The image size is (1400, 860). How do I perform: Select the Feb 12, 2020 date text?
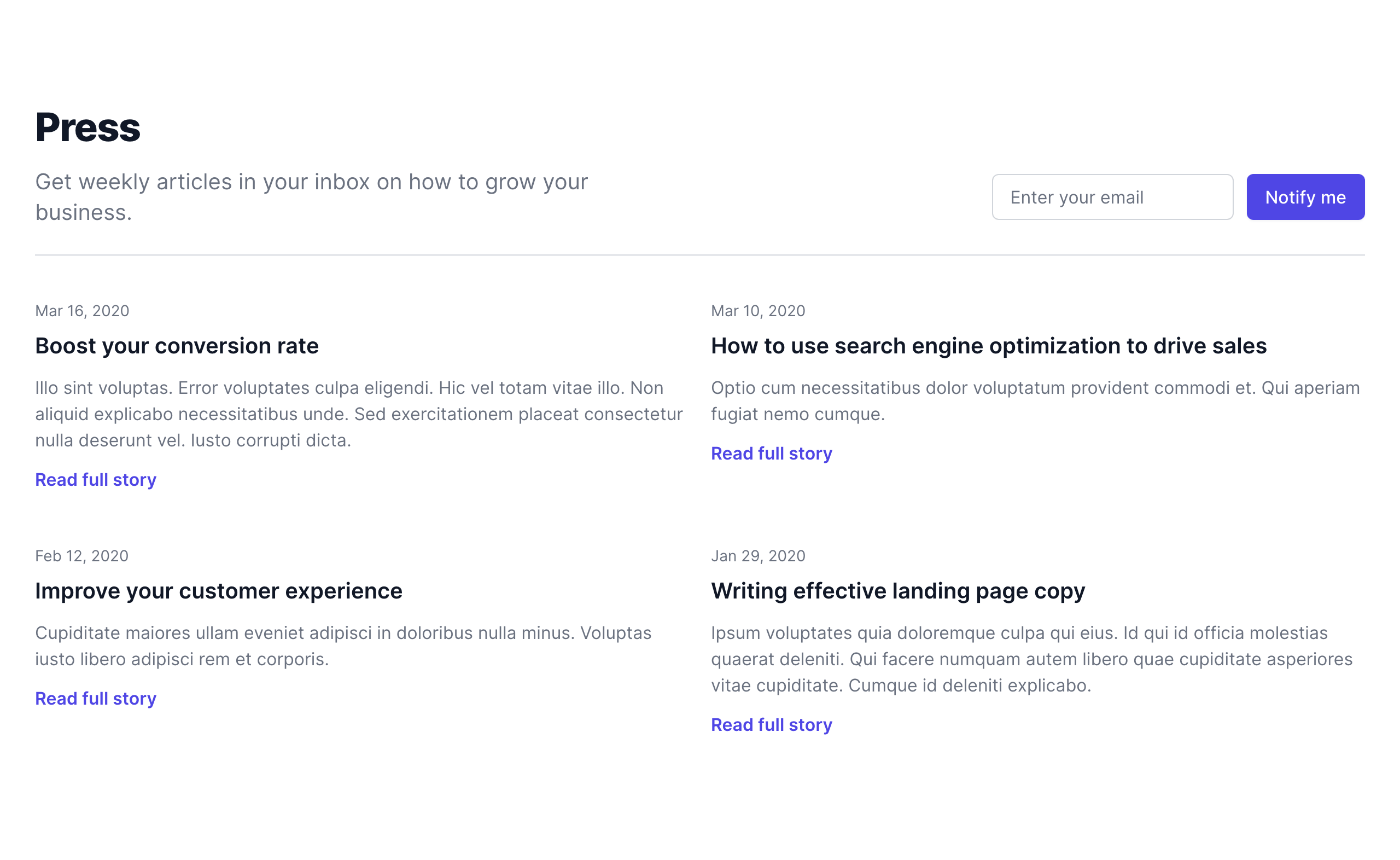click(x=82, y=556)
